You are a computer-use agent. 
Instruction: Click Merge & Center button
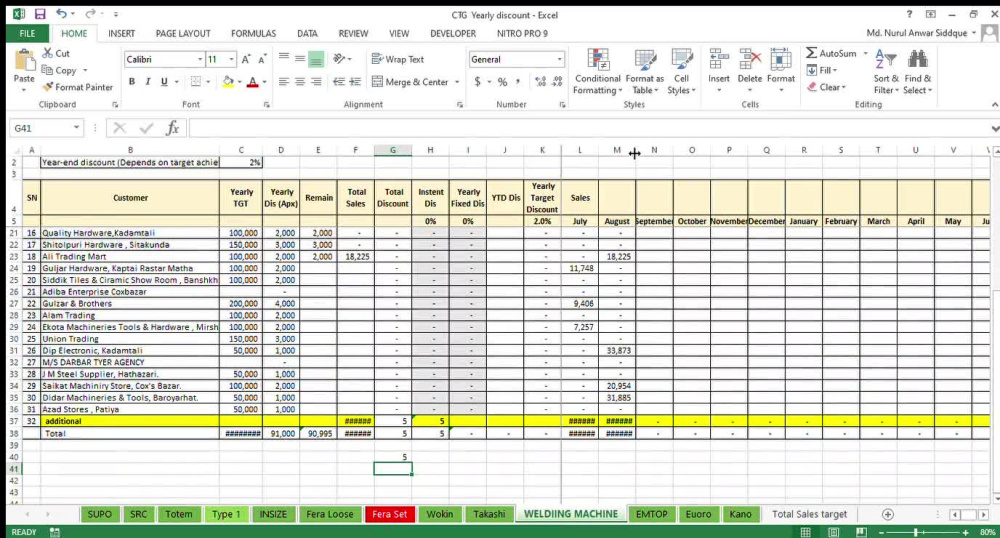point(410,82)
